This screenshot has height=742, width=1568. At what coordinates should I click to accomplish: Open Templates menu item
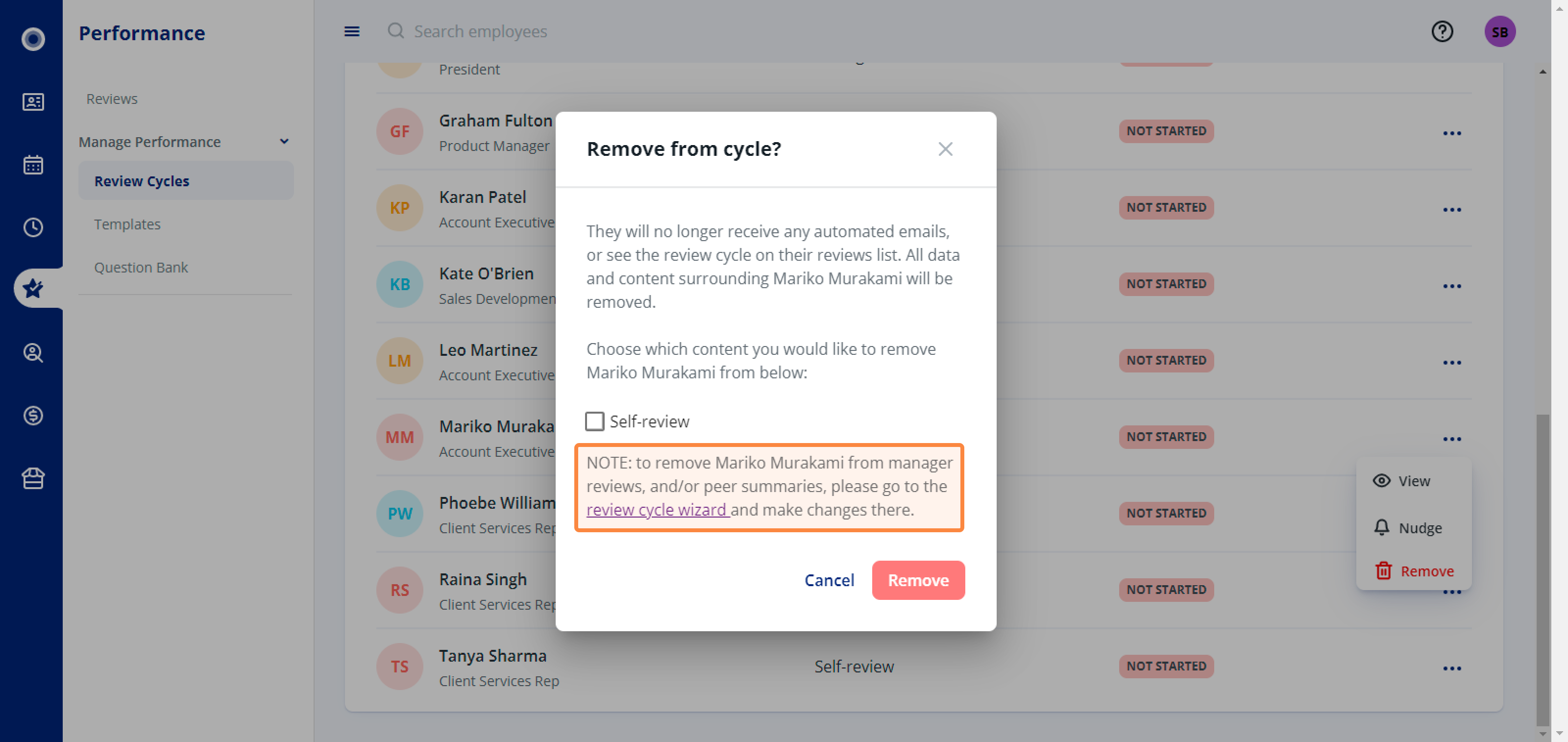pos(127,224)
